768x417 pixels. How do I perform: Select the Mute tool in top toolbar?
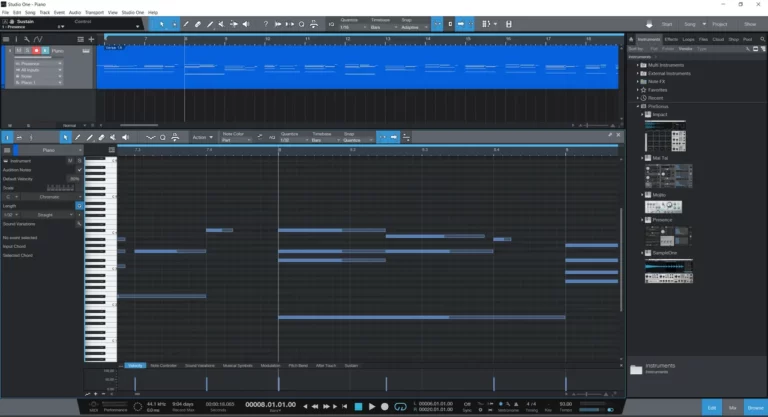click(221, 24)
